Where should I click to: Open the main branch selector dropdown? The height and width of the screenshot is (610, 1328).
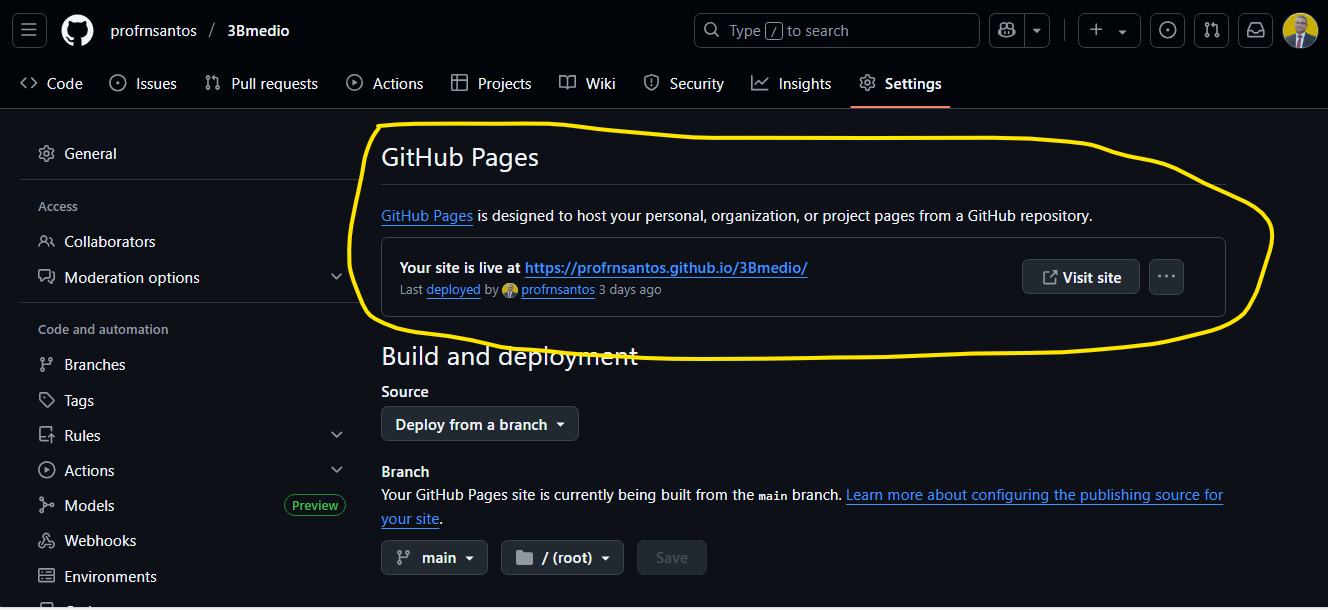pos(435,558)
